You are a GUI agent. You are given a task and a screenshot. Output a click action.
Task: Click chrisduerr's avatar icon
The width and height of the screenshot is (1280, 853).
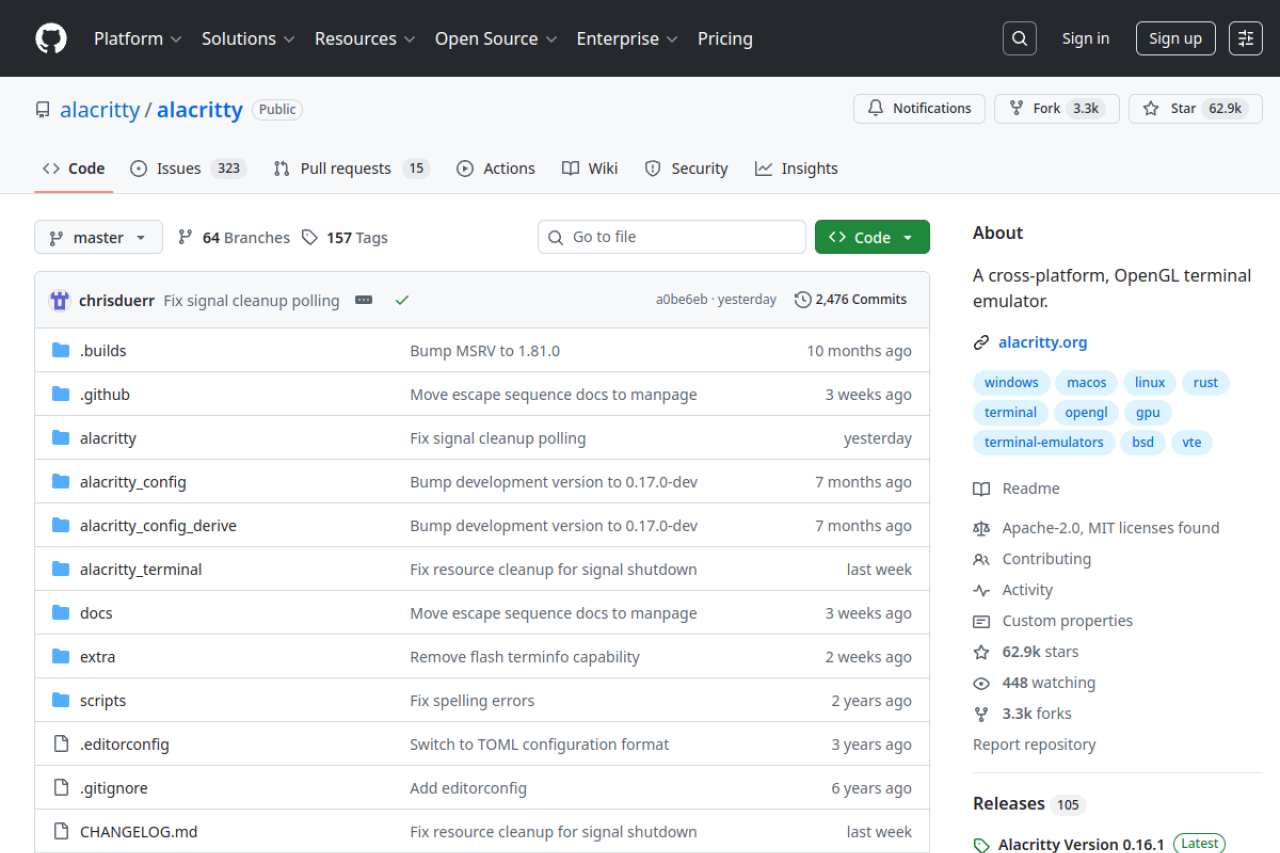tap(59, 299)
